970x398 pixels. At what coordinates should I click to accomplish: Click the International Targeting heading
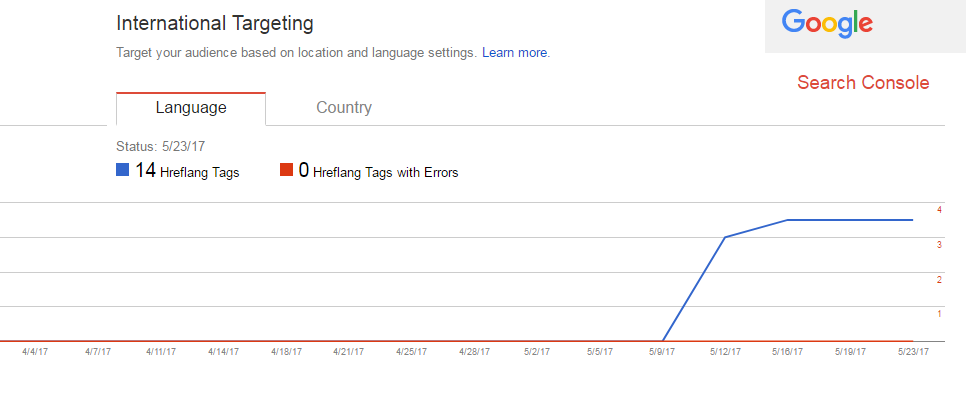coord(215,24)
